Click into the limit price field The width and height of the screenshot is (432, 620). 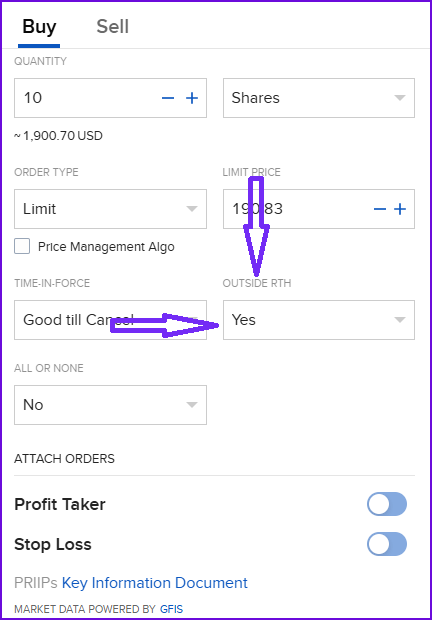click(296, 209)
